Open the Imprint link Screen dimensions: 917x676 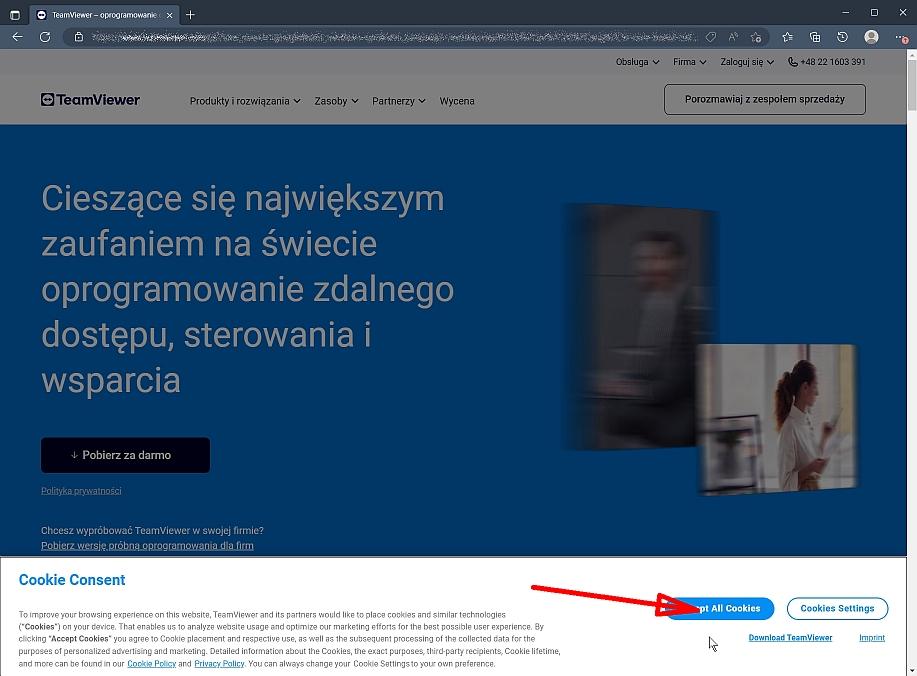[872, 637]
